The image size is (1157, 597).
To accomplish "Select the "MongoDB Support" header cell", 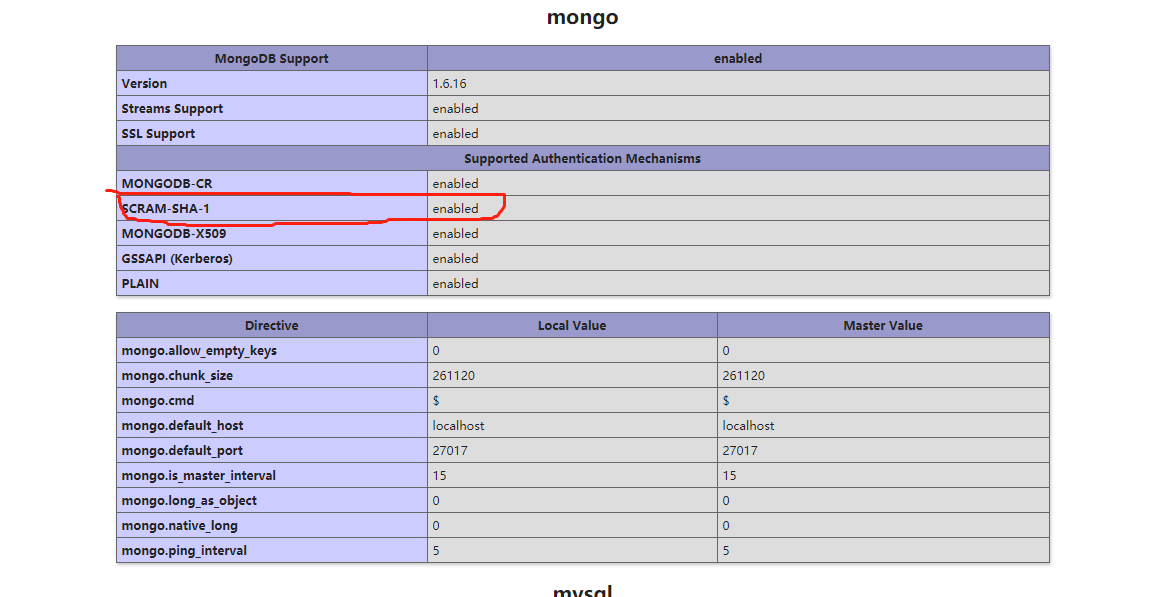I will (x=272, y=58).
